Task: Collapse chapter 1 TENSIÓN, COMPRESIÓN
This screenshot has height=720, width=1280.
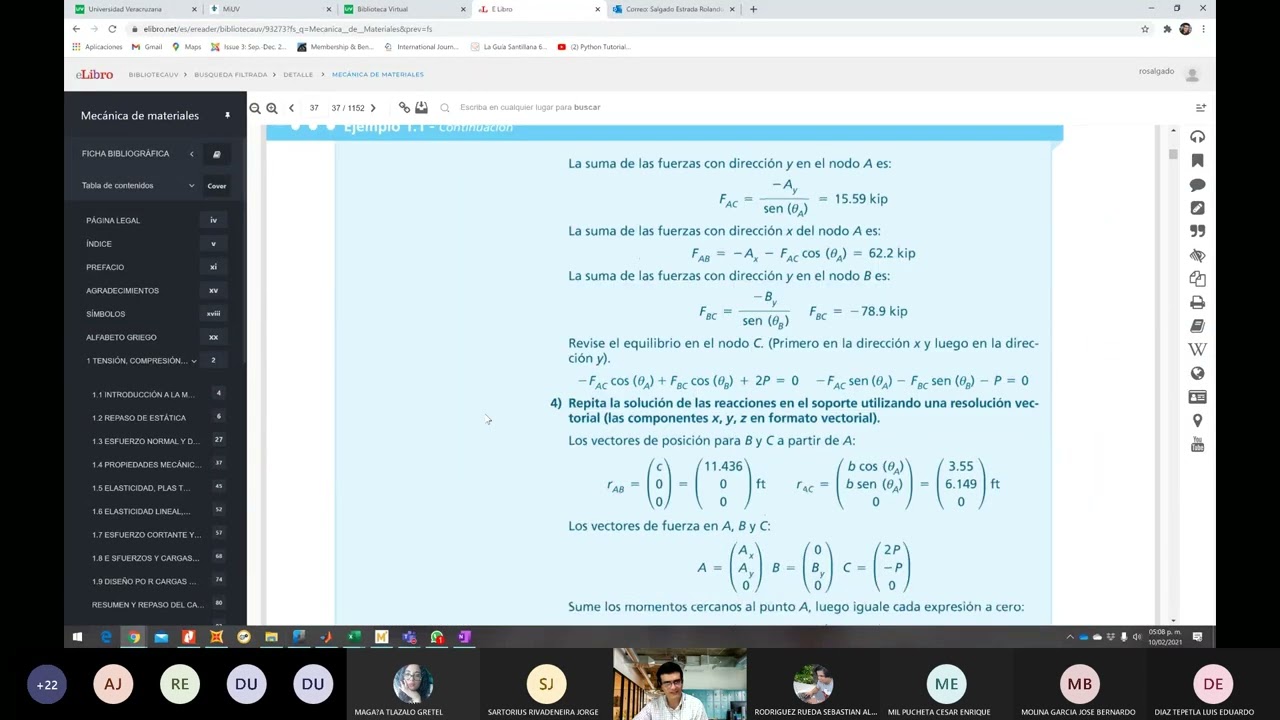Action: (x=194, y=361)
